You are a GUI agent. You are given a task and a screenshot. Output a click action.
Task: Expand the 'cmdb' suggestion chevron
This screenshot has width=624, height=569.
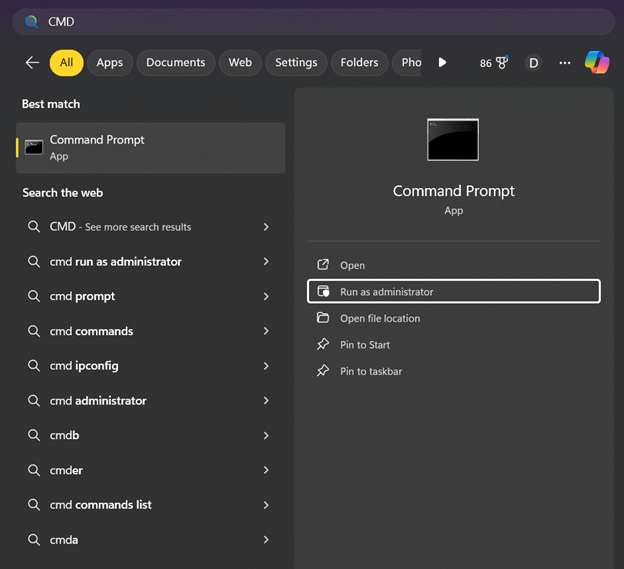click(266, 435)
